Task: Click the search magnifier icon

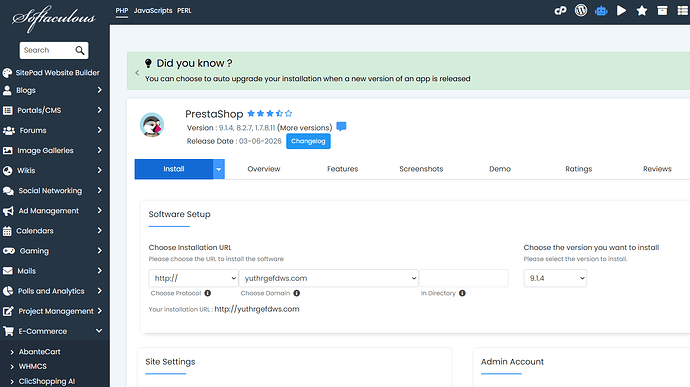Action: pos(80,50)
